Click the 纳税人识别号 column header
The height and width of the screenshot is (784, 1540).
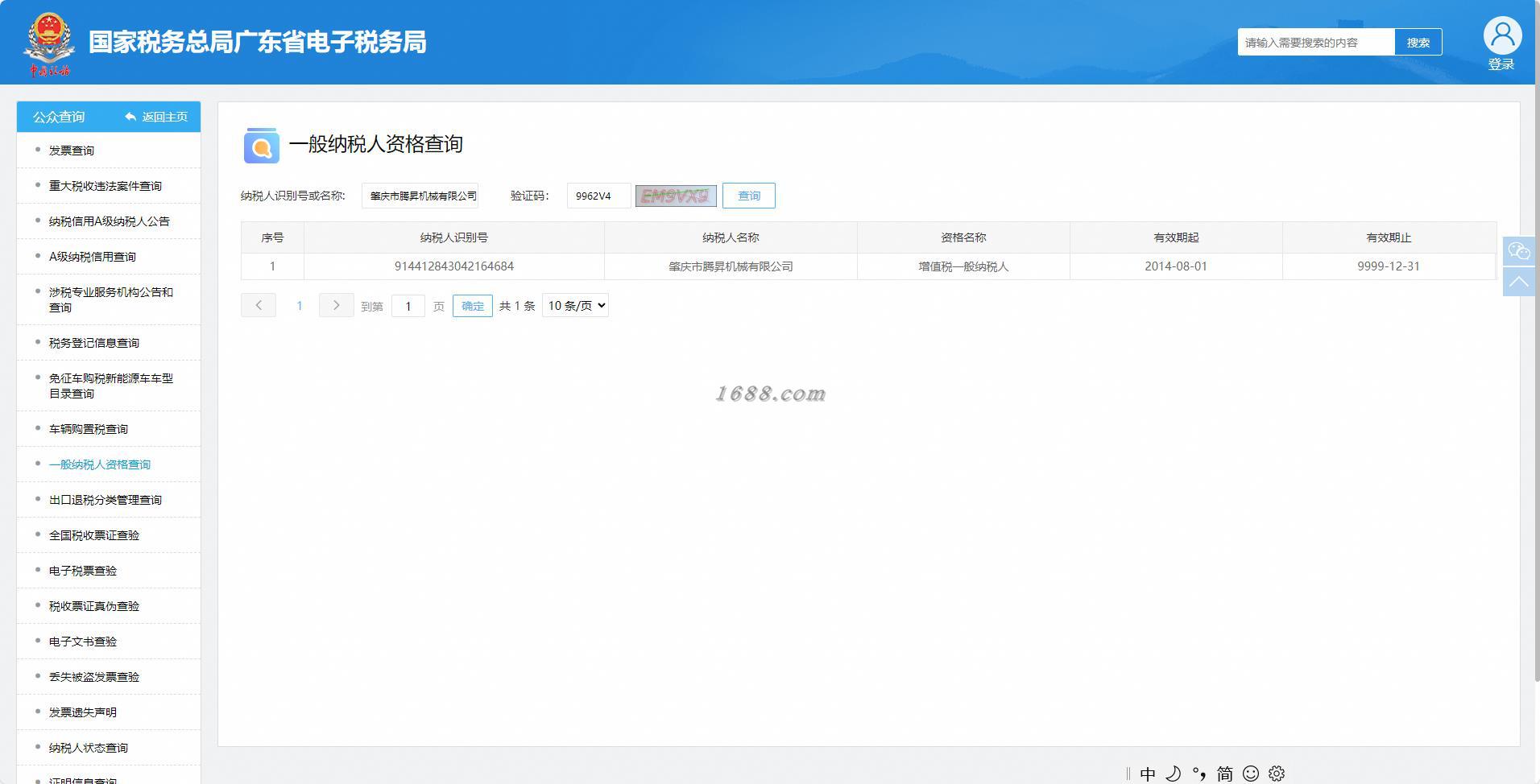[454, 237]
